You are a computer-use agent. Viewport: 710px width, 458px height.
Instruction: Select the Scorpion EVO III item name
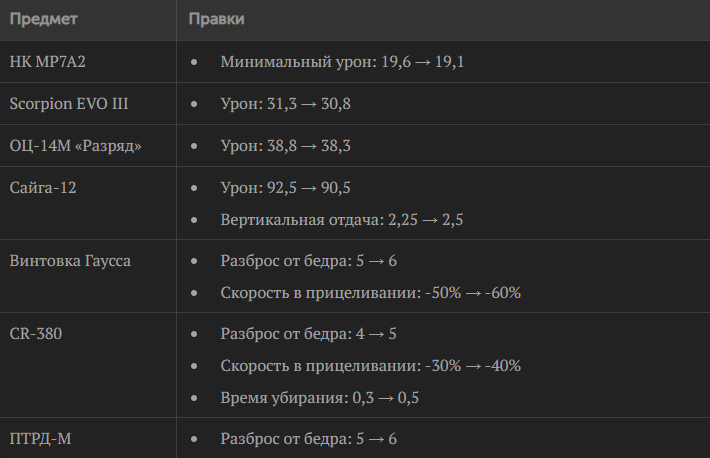click(69, 104)
